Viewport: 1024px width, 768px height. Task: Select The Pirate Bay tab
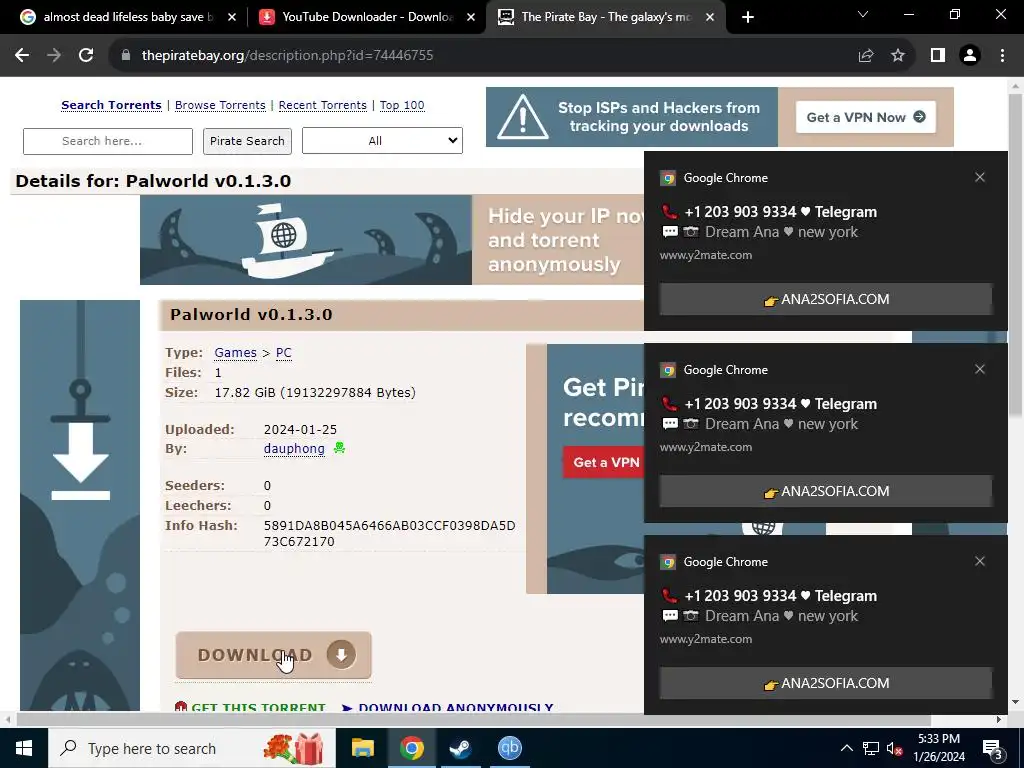(x=605, y=17)
